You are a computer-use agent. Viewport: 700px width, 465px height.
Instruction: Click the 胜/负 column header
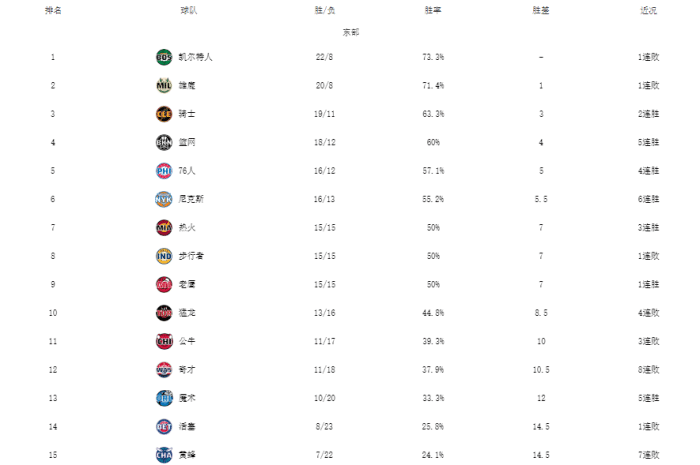pos(323,9)
